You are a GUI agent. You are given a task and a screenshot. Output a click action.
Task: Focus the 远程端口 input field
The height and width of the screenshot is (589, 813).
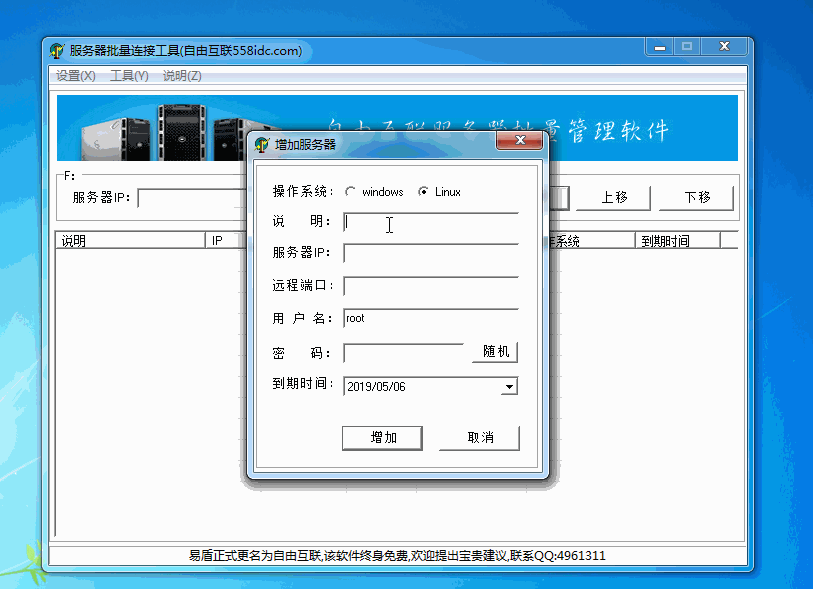click(x=430, y=286)
